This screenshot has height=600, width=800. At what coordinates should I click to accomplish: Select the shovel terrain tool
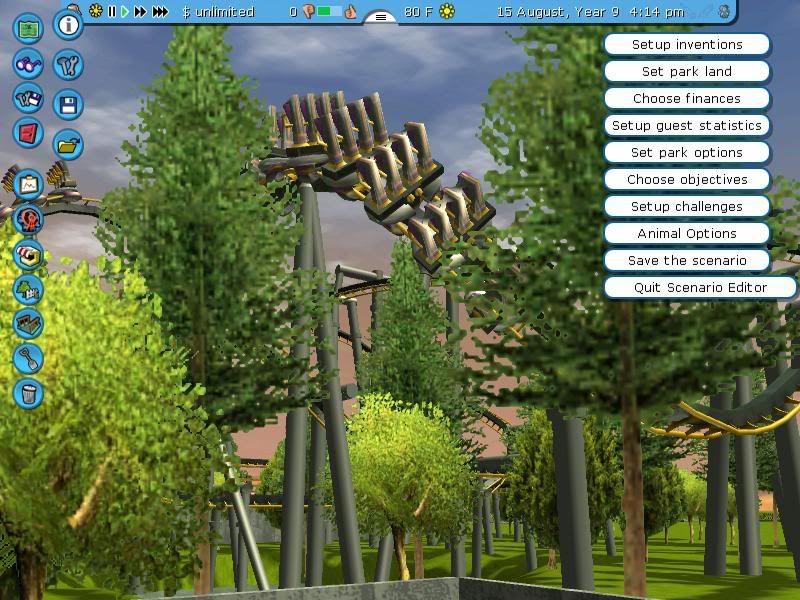(28, 358)
